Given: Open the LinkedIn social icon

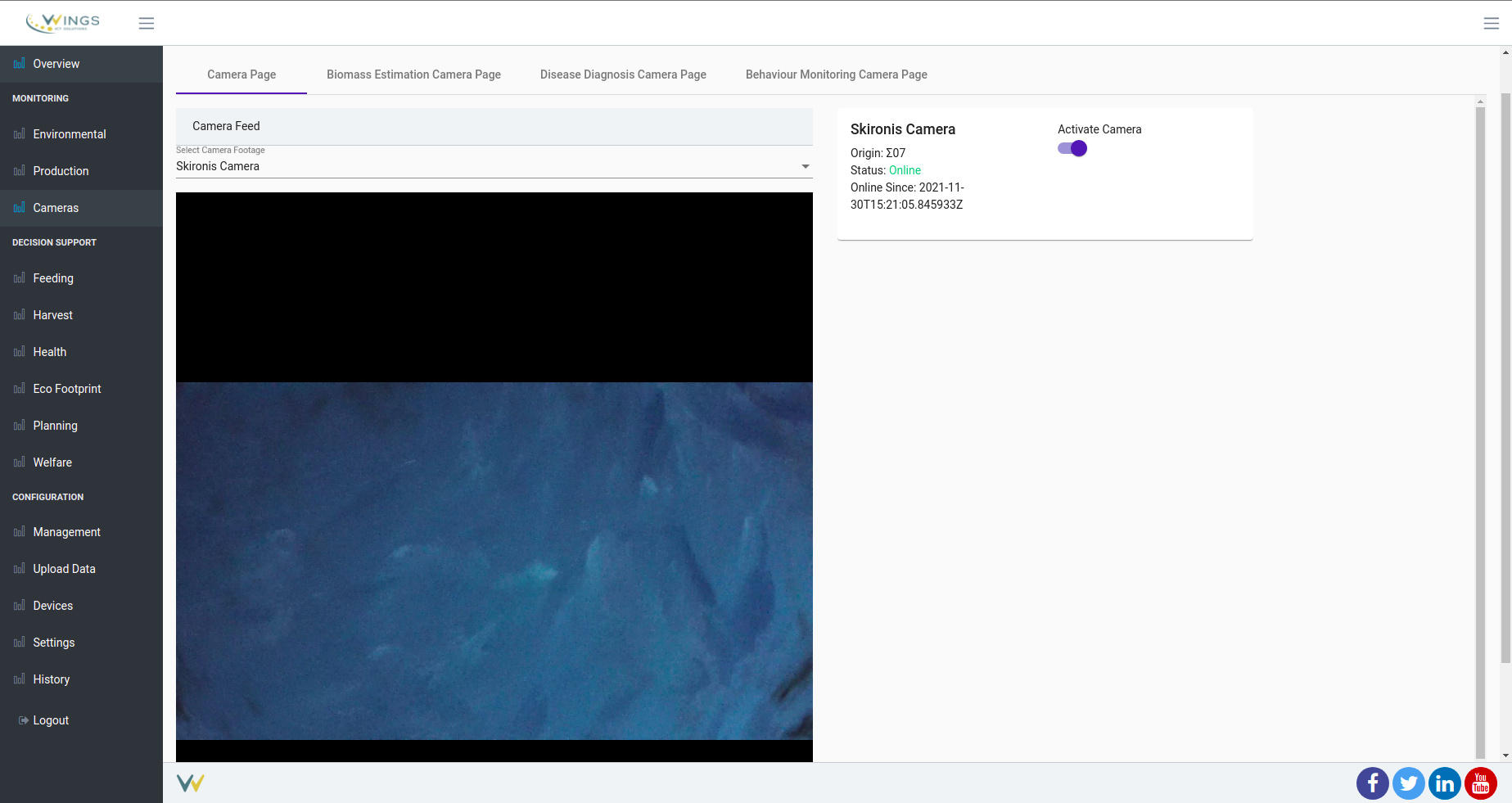Looking at the screenshot, I should click(1444, 783).
